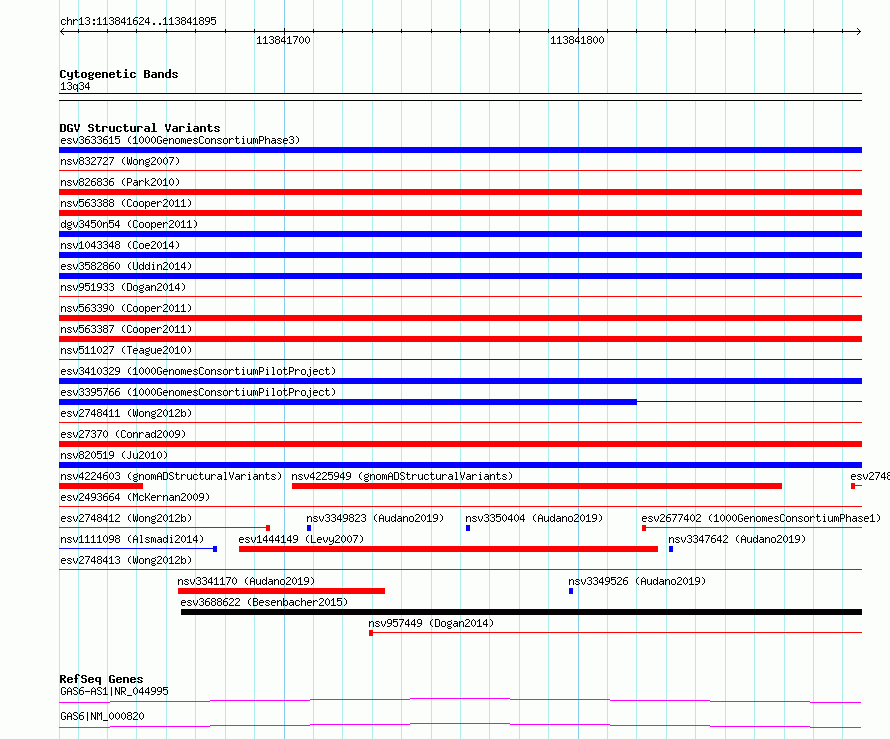Click the red start marker of esv2677402
Image resolution: width=890 pixels, height=739 pixels.
[x=644, y=528]
